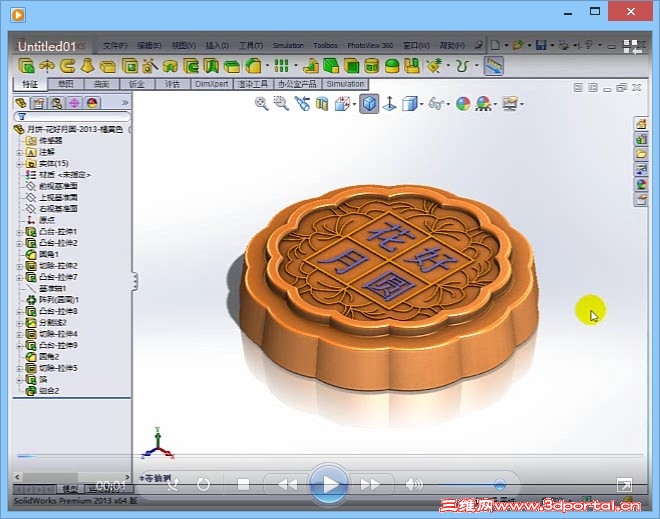Expand the FeatureManager tabs chevron
Viewport: 660px width, 519px height.
[x=125, y=102]
